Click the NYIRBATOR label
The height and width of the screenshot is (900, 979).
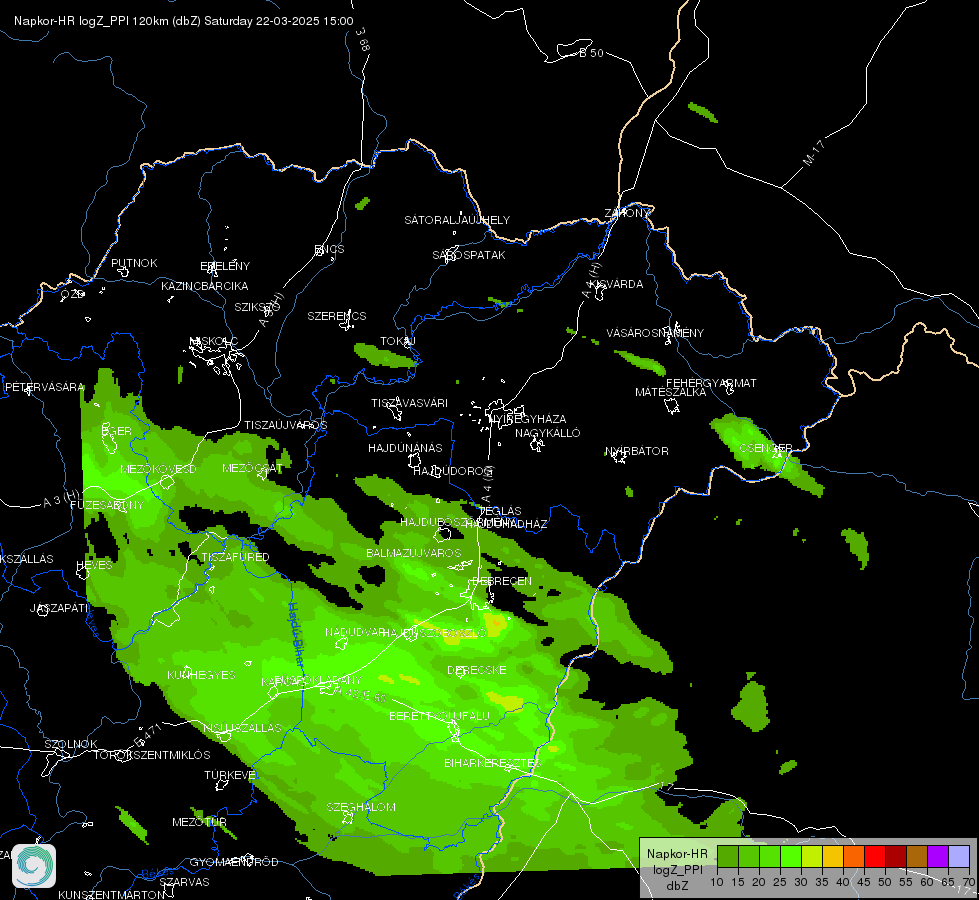click(x=637, y=451)
